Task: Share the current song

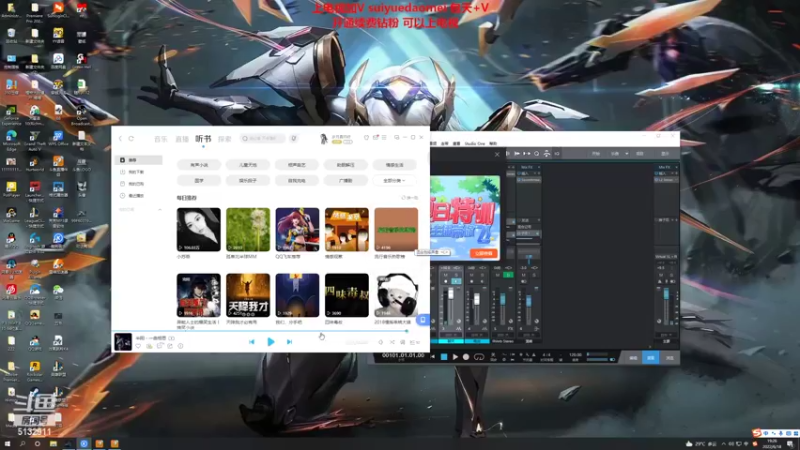Action: [170, 346]
